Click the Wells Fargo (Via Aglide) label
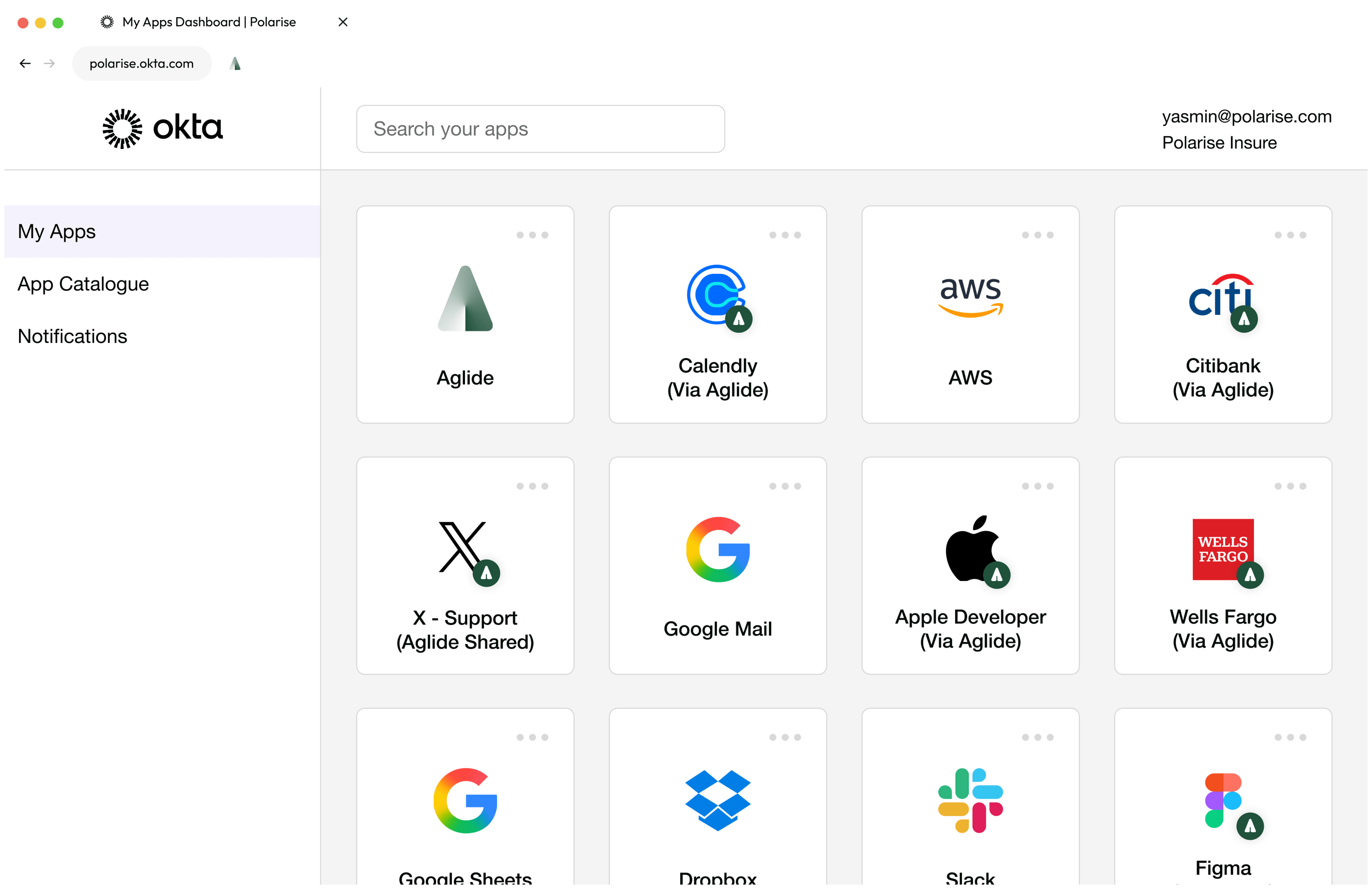Image resolution: width=1372 pixels, height=889 pixels. tap(1223, 629)
